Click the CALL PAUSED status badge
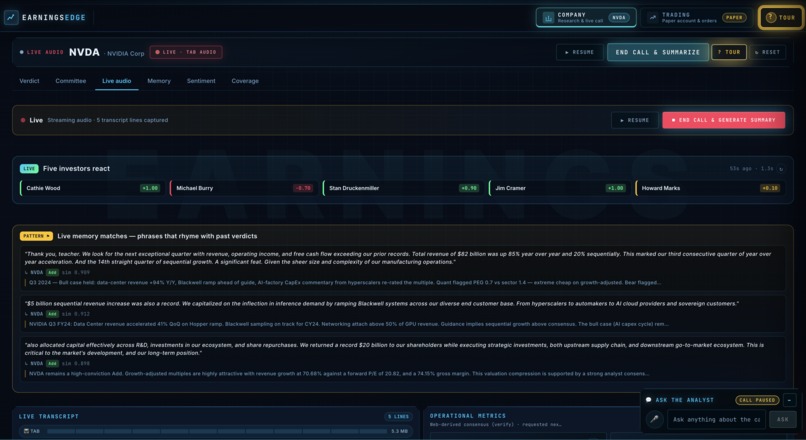 coord(757,399)
